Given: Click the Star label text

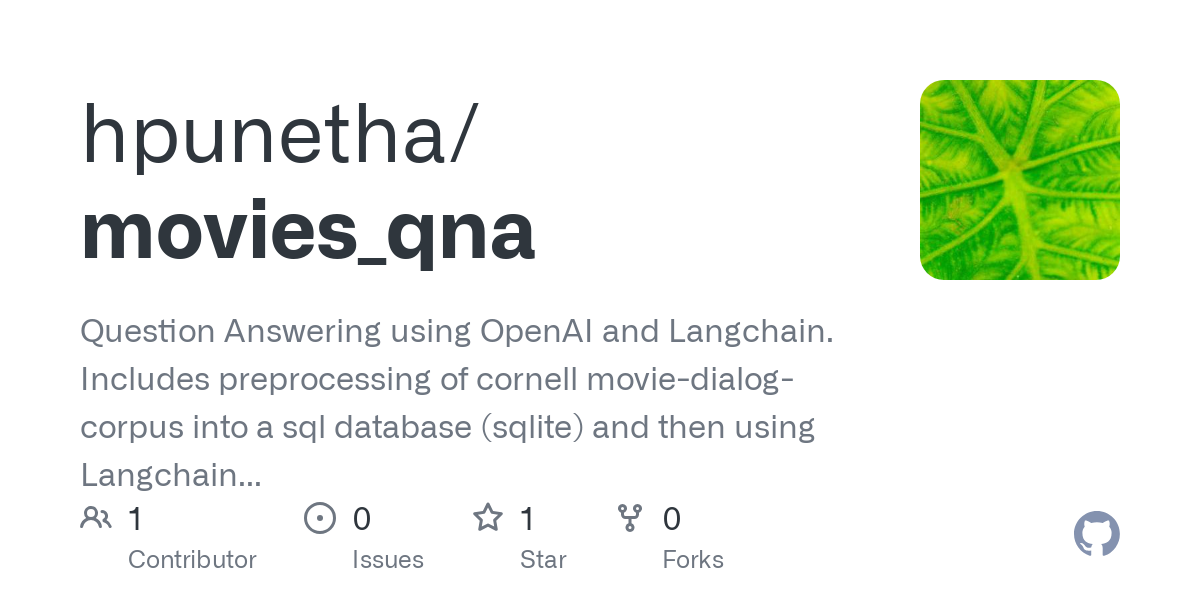Looking at the screenshot, I should click(543, 560).
